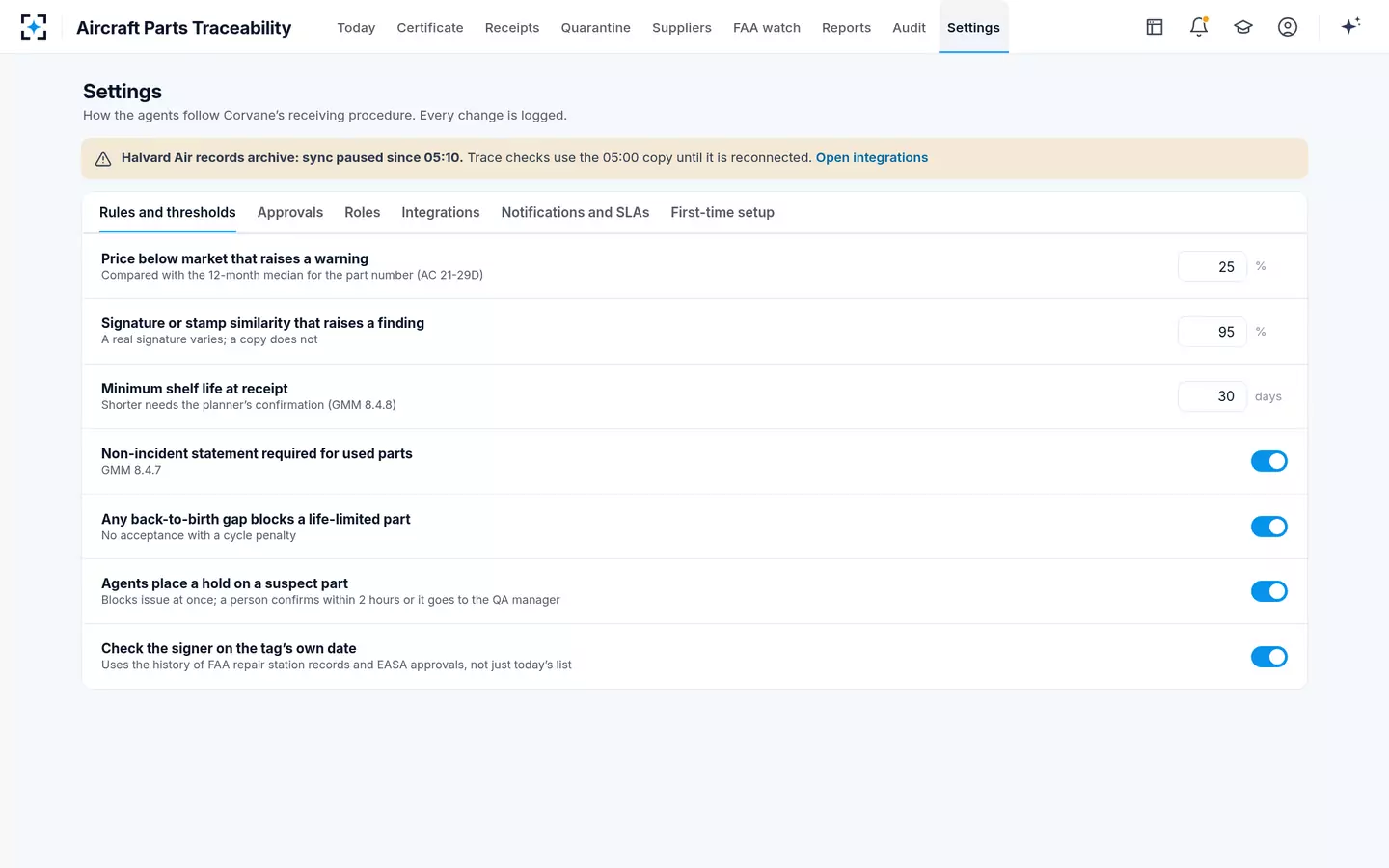
Task: Click 'Signature or stamp similarity that raises a finding'
Action: (262, 323)
